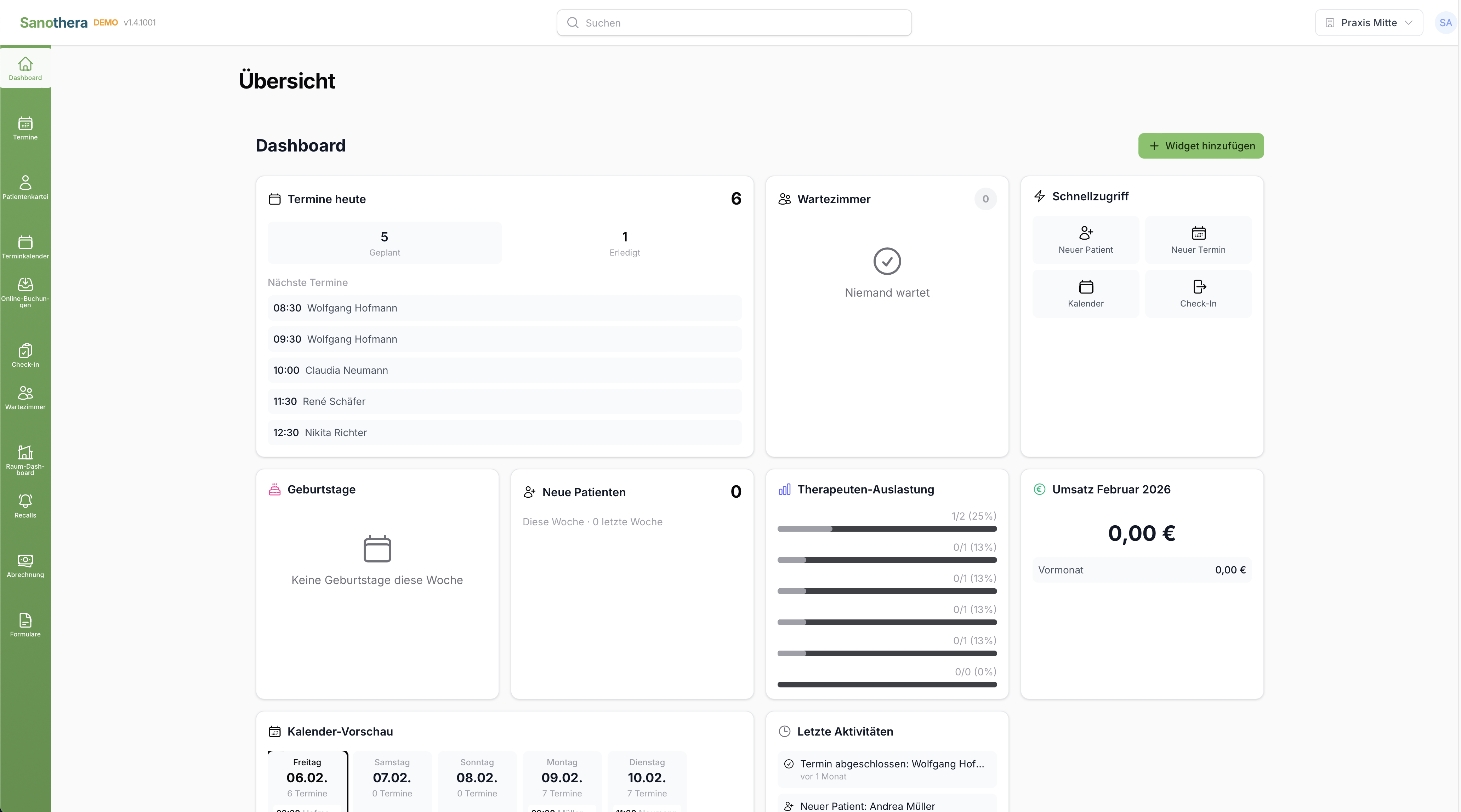Click the Wartezimmer count badge showing 0

[985, 199]
